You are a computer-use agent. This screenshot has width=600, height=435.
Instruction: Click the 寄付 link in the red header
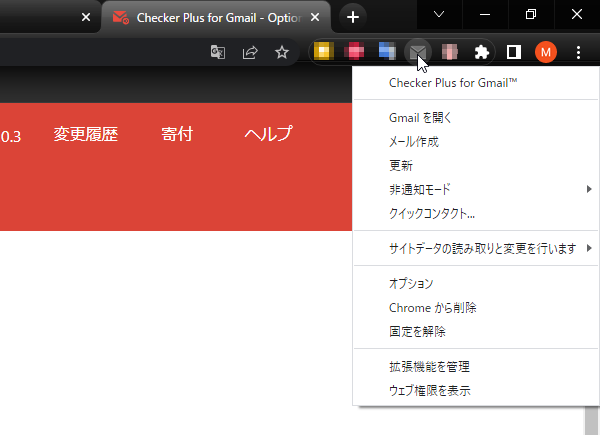176,134
